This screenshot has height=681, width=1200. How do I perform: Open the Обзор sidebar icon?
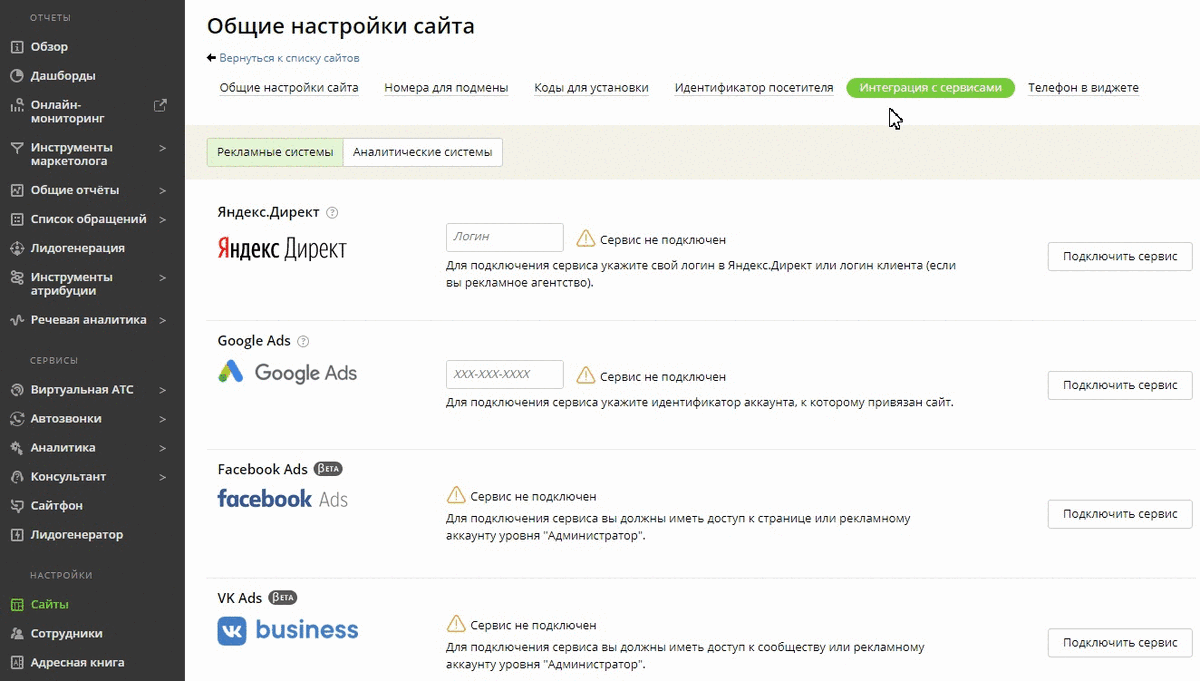pos(16,47)
